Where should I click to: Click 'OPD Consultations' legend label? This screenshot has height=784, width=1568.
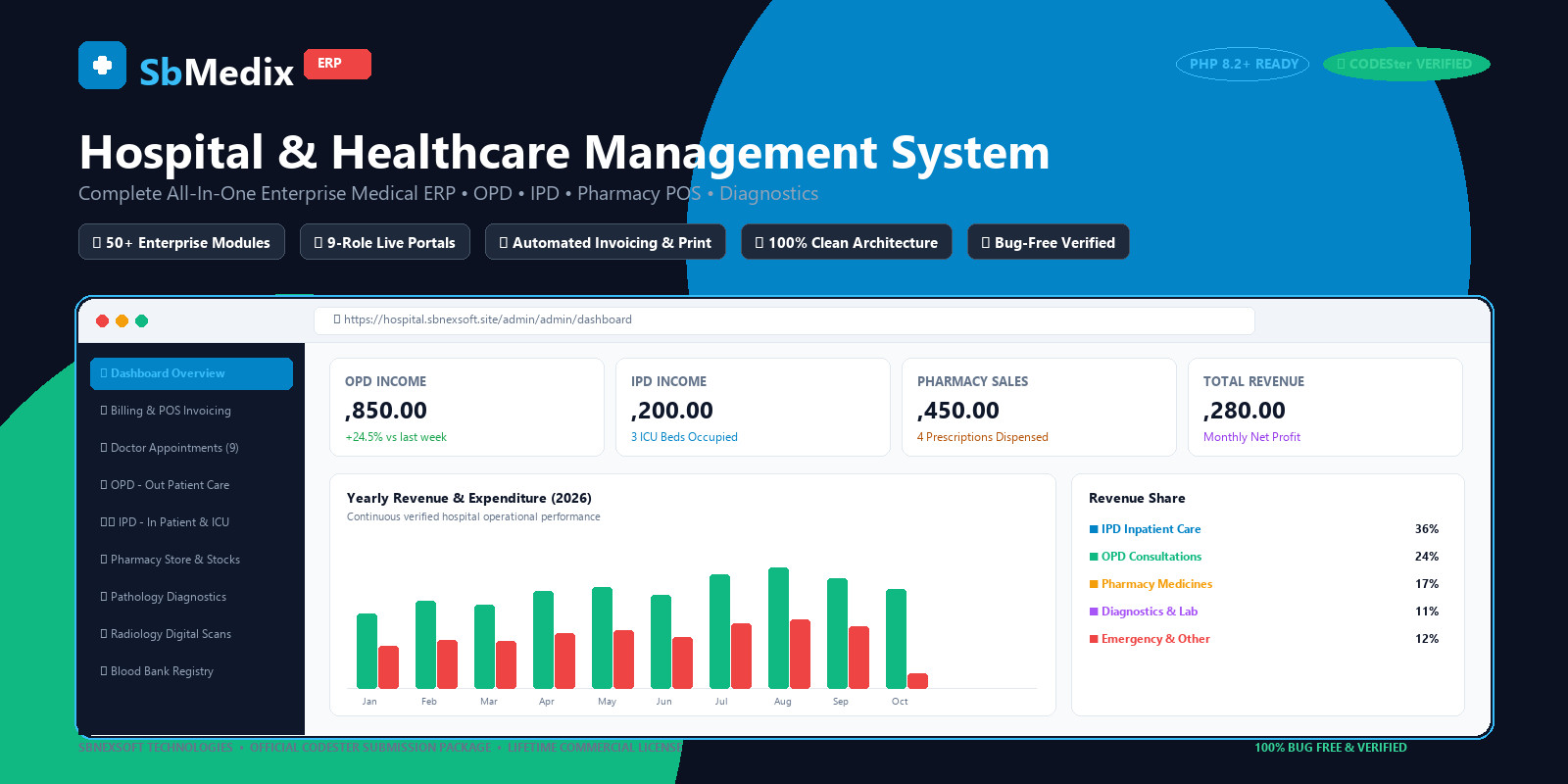pyautogui.click(x=1151, y=557)
